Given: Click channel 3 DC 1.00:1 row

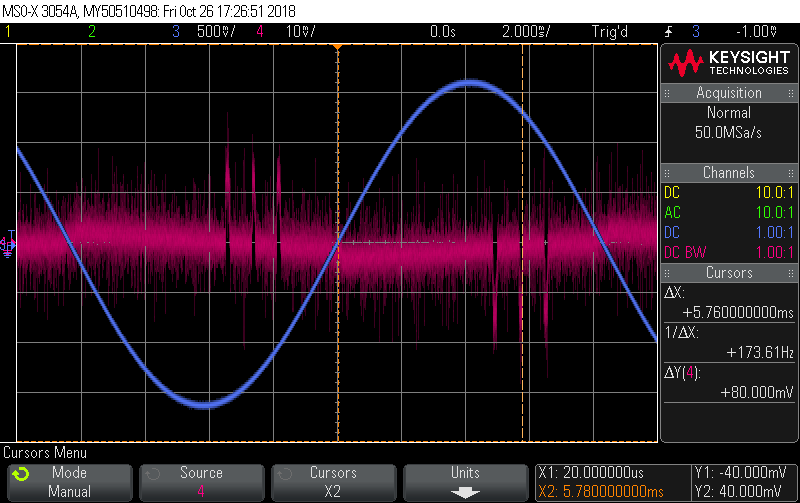Looking at the screenshot, I should click(x=729, y=232).
